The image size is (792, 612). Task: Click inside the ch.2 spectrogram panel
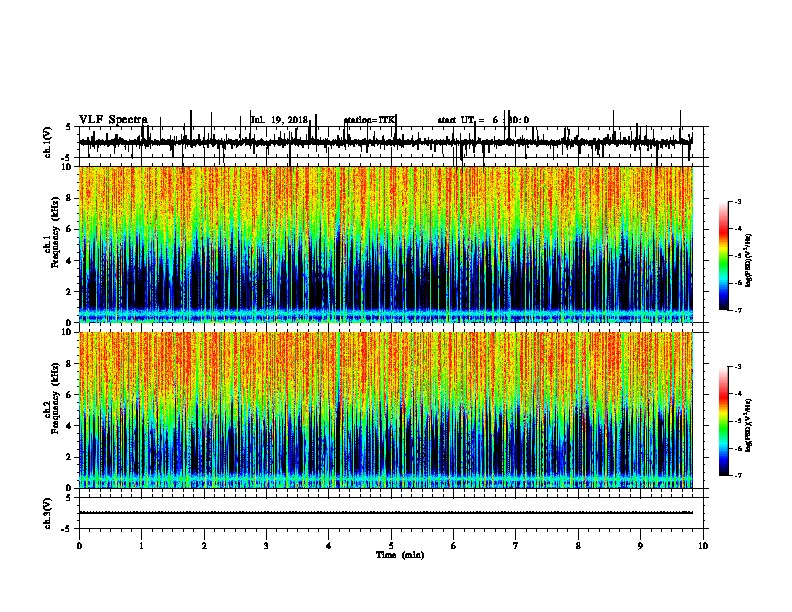tap(385, 410)
